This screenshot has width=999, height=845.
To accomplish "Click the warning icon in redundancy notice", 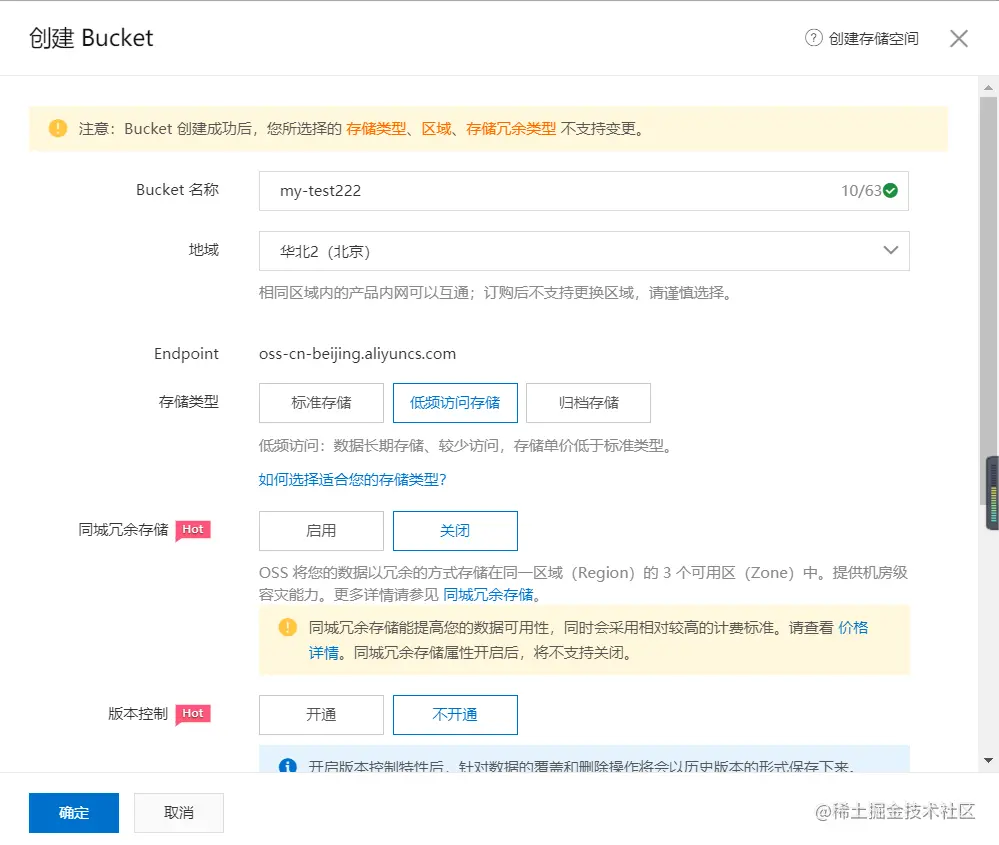I will point(288,627).
